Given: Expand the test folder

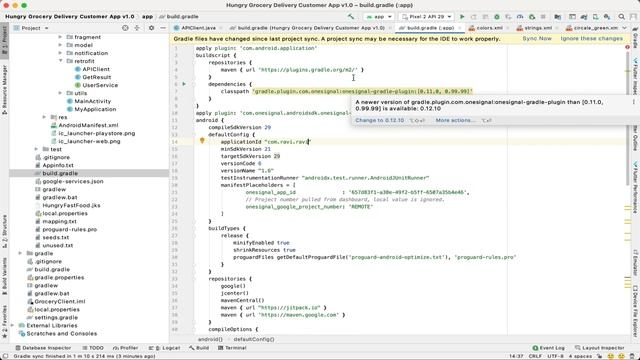Looking at the screenshot, I should (x=36, y=149).
